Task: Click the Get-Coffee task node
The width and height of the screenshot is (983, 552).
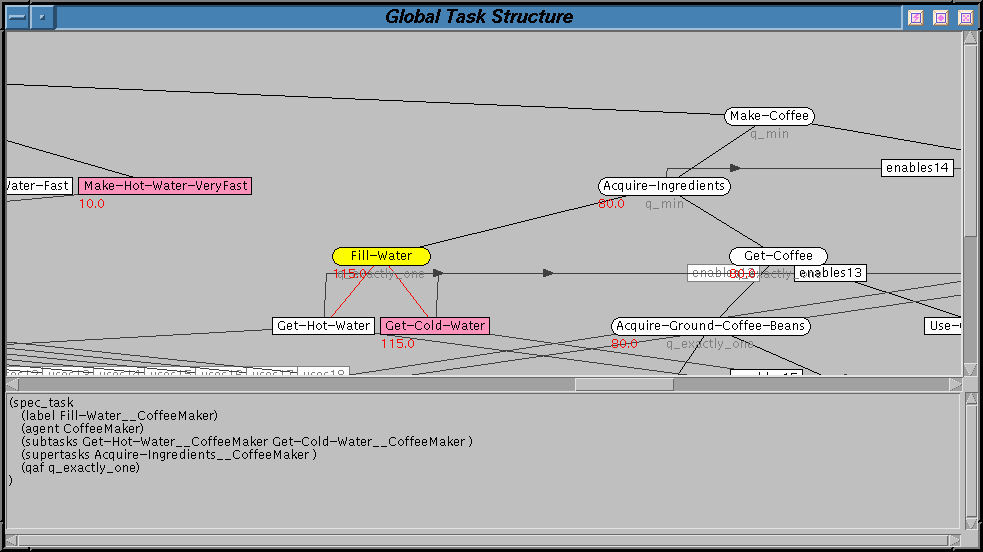Action: click(778, 256)
